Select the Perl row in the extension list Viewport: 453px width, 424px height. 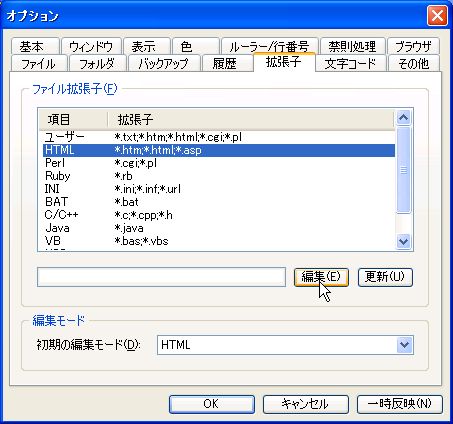(x=219, y=163)
